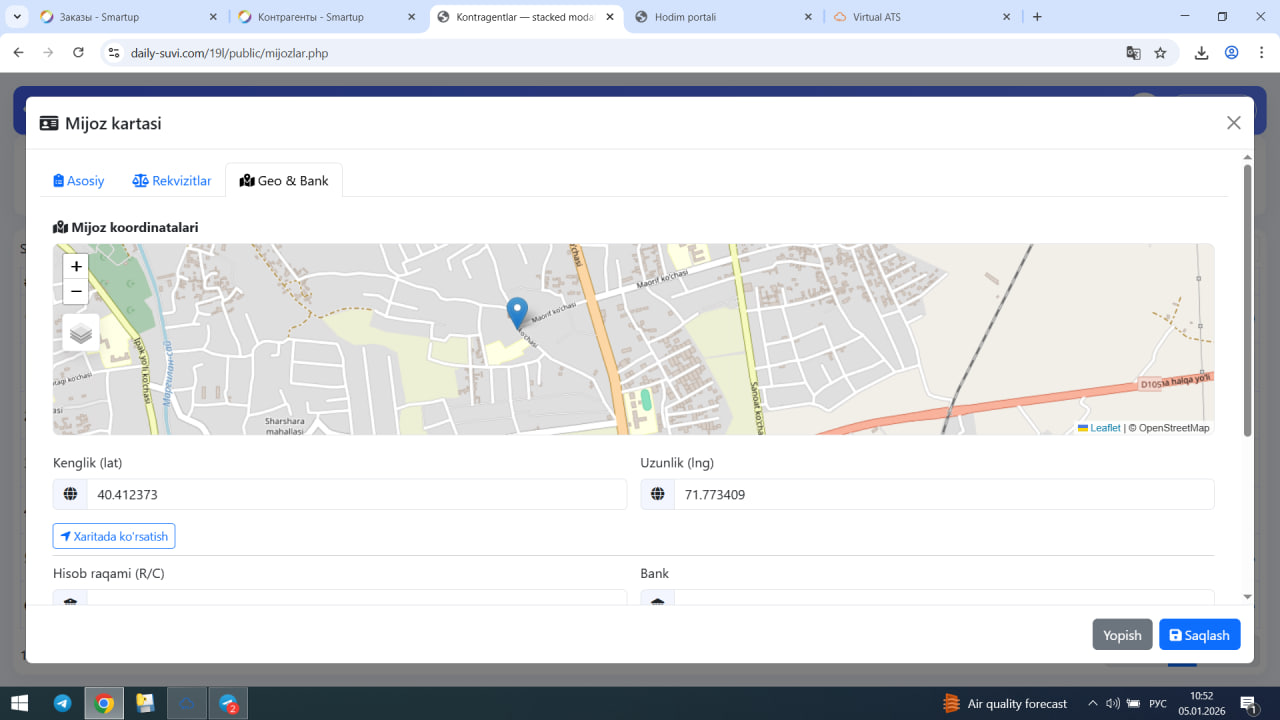Open the volume control in tray
The width and height of the screenshot is (1280, 720).
1112,703
